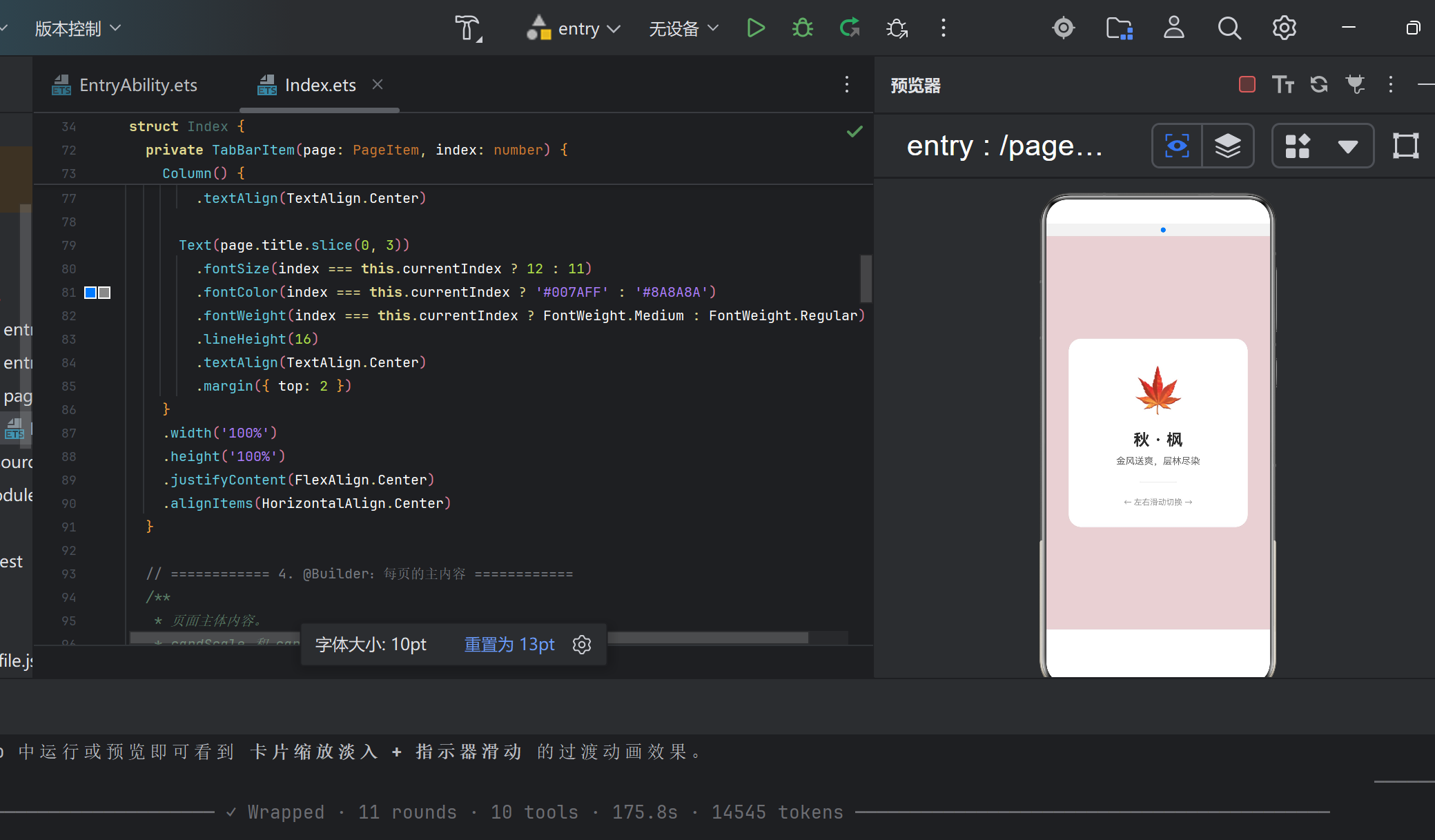
Task: Open font size popup settings gear
Action: (x=582, y=645)
